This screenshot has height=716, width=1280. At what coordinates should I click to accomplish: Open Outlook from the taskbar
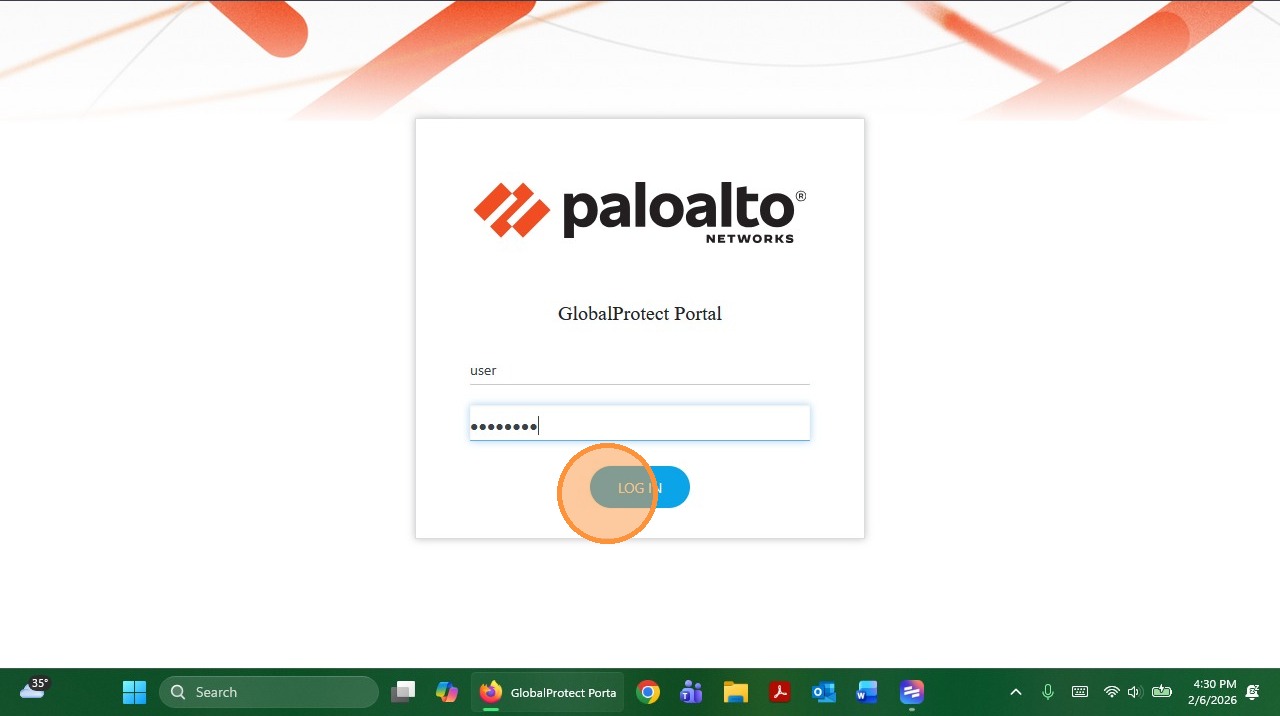click(824, 692)
